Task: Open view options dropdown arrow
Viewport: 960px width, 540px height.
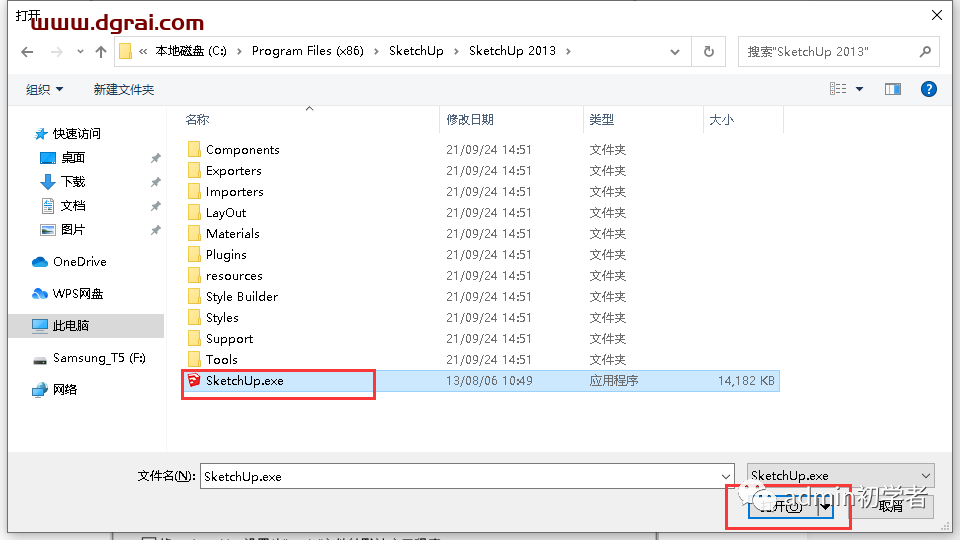Action: (860, 89)
